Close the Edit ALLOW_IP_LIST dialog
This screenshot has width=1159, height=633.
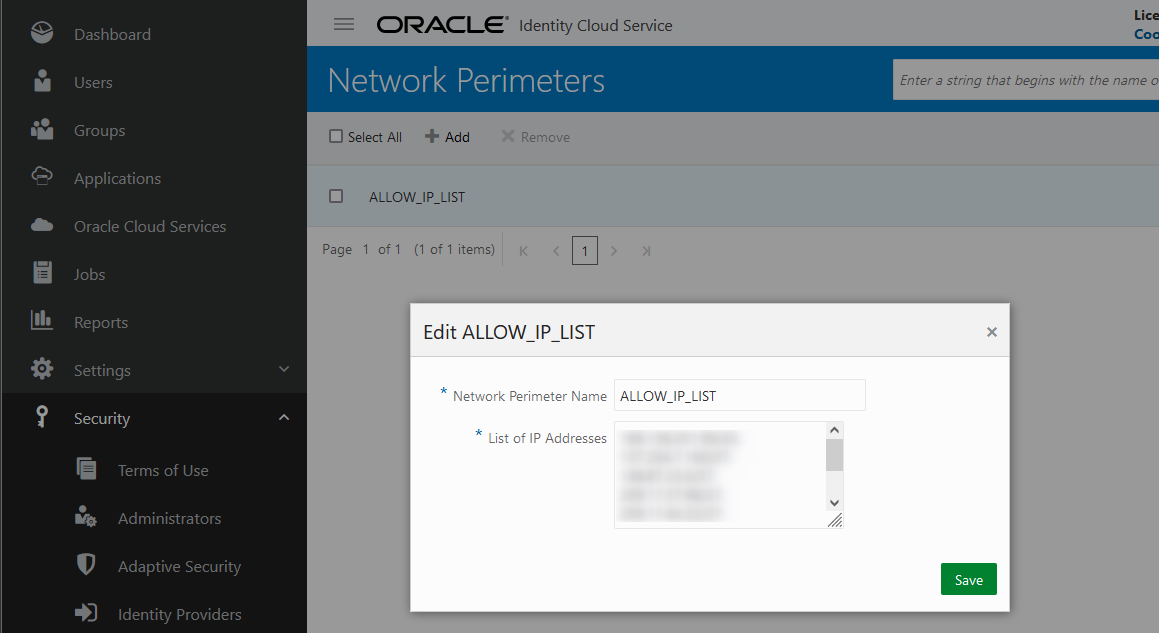coord(992,332)
